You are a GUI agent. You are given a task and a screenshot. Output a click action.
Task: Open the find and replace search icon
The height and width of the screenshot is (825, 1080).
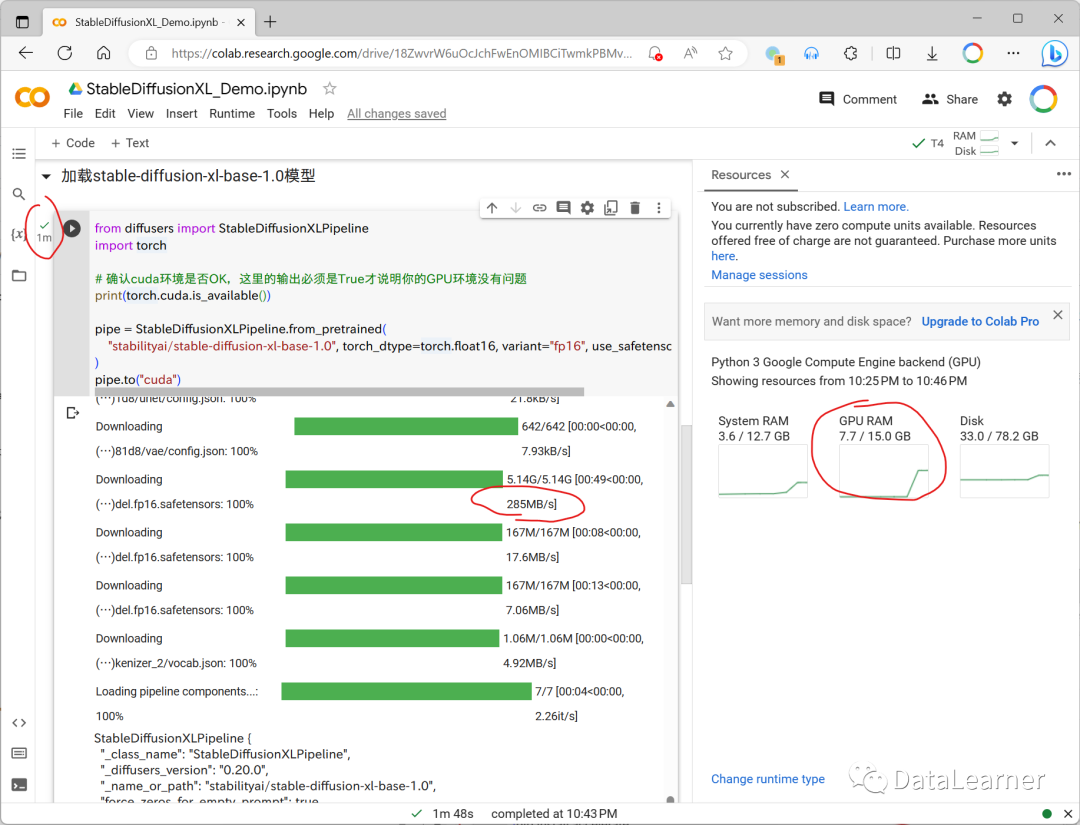(x=19, y=194)
